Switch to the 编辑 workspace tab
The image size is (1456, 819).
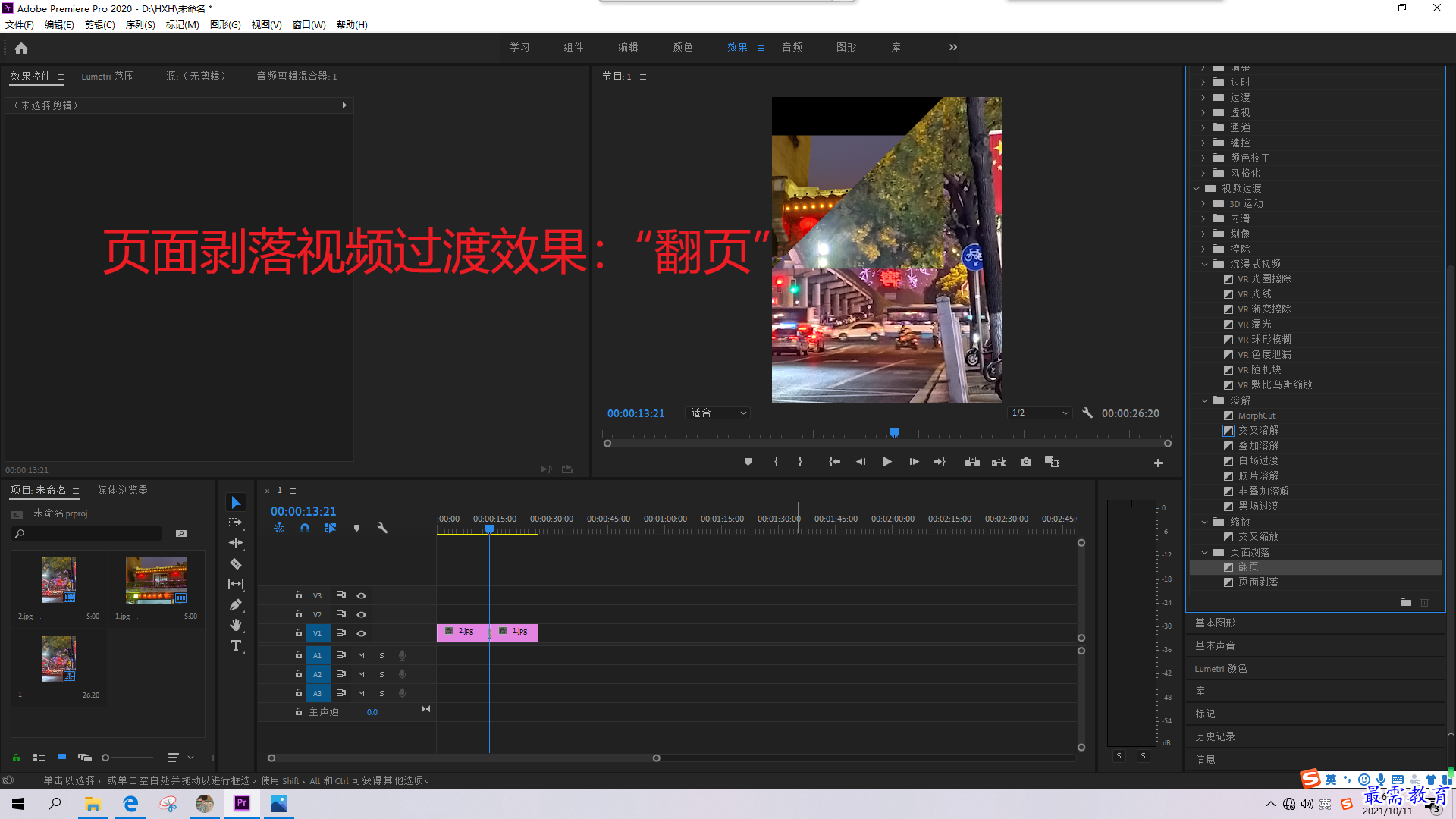(x=628, y=47)
